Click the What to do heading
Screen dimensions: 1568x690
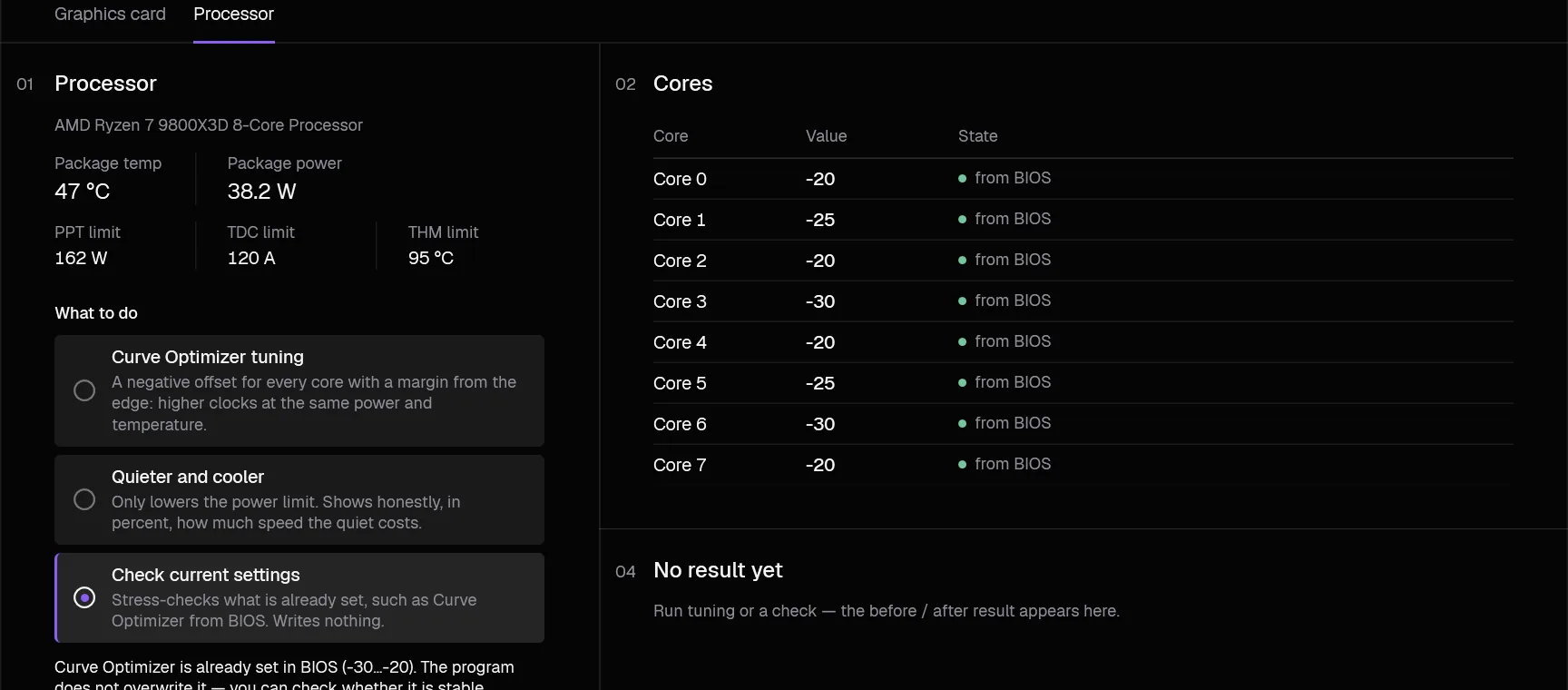96,313
